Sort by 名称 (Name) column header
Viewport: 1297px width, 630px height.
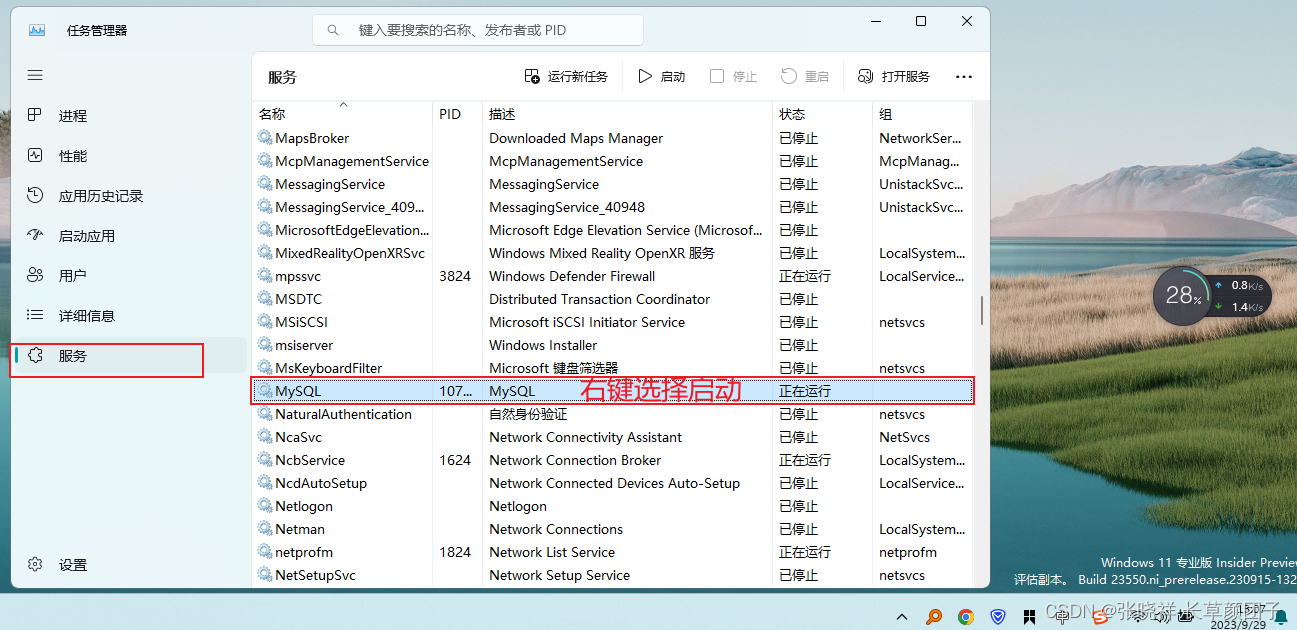(x=272, y=114)
